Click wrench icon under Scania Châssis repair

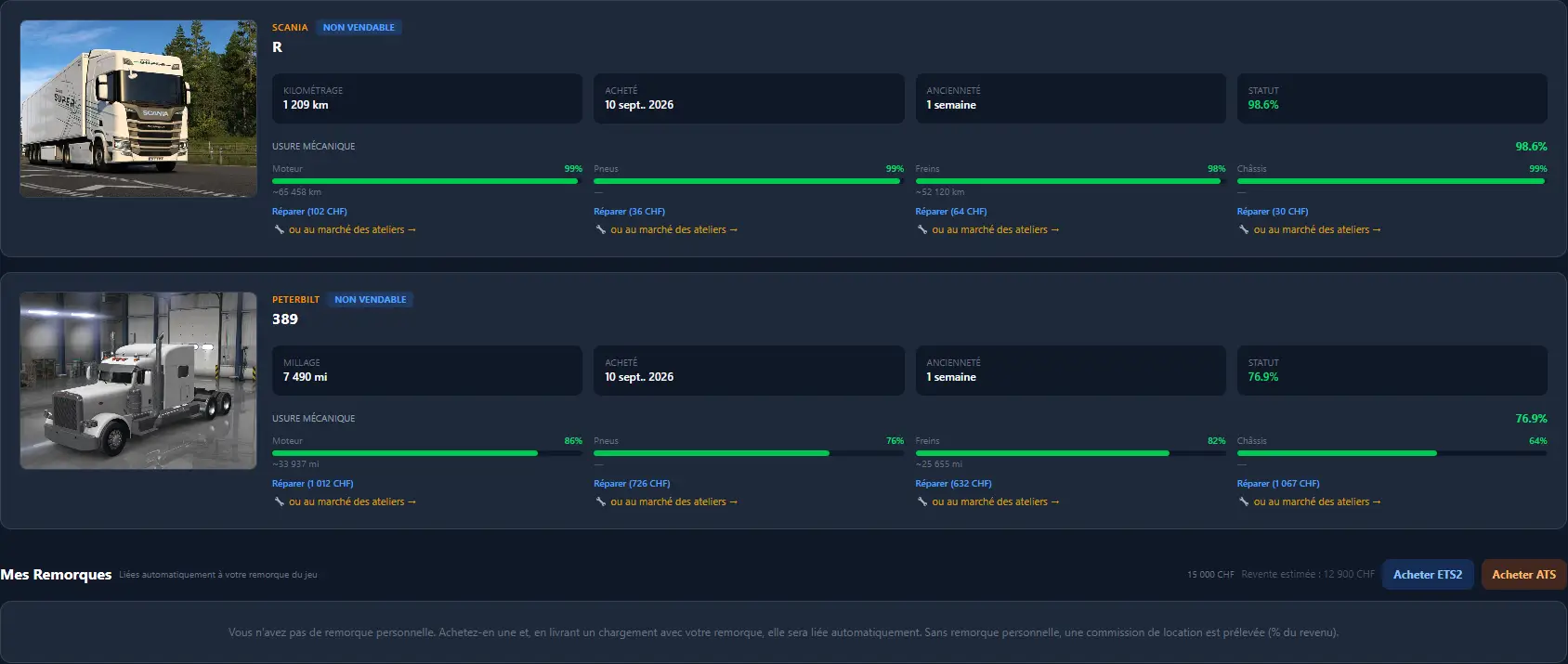pos(1244,229)
